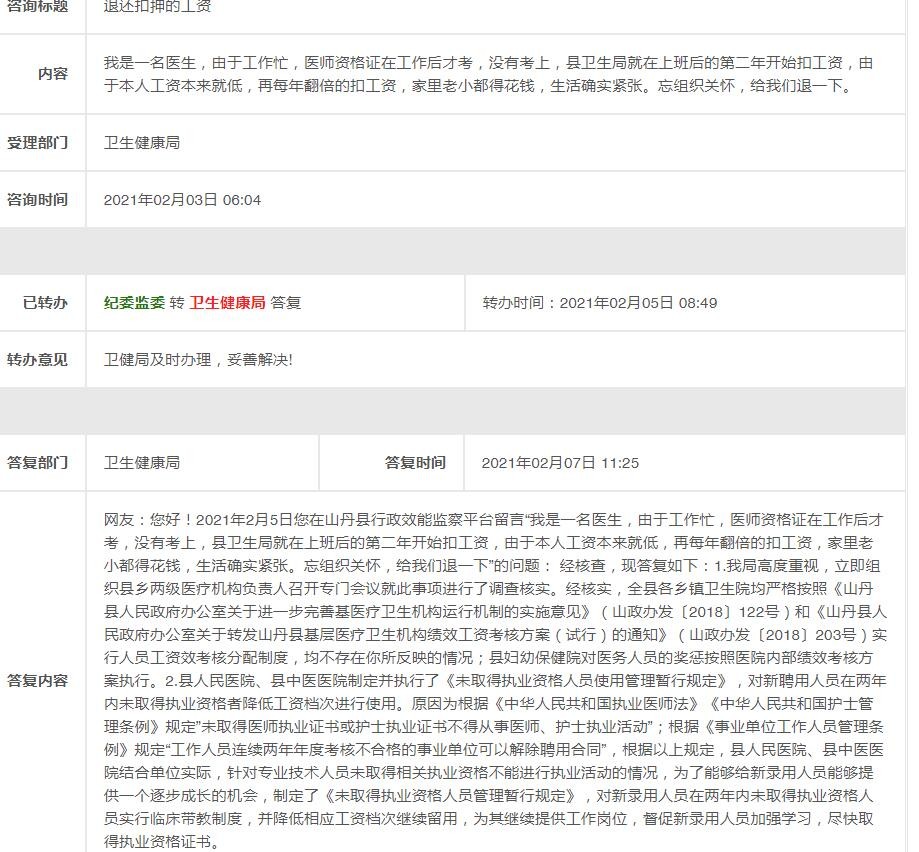The image size is (919, 852).
Task: Click the 咨询标题 text 退还扣押的工资
Action: click(x=157, y=7)
